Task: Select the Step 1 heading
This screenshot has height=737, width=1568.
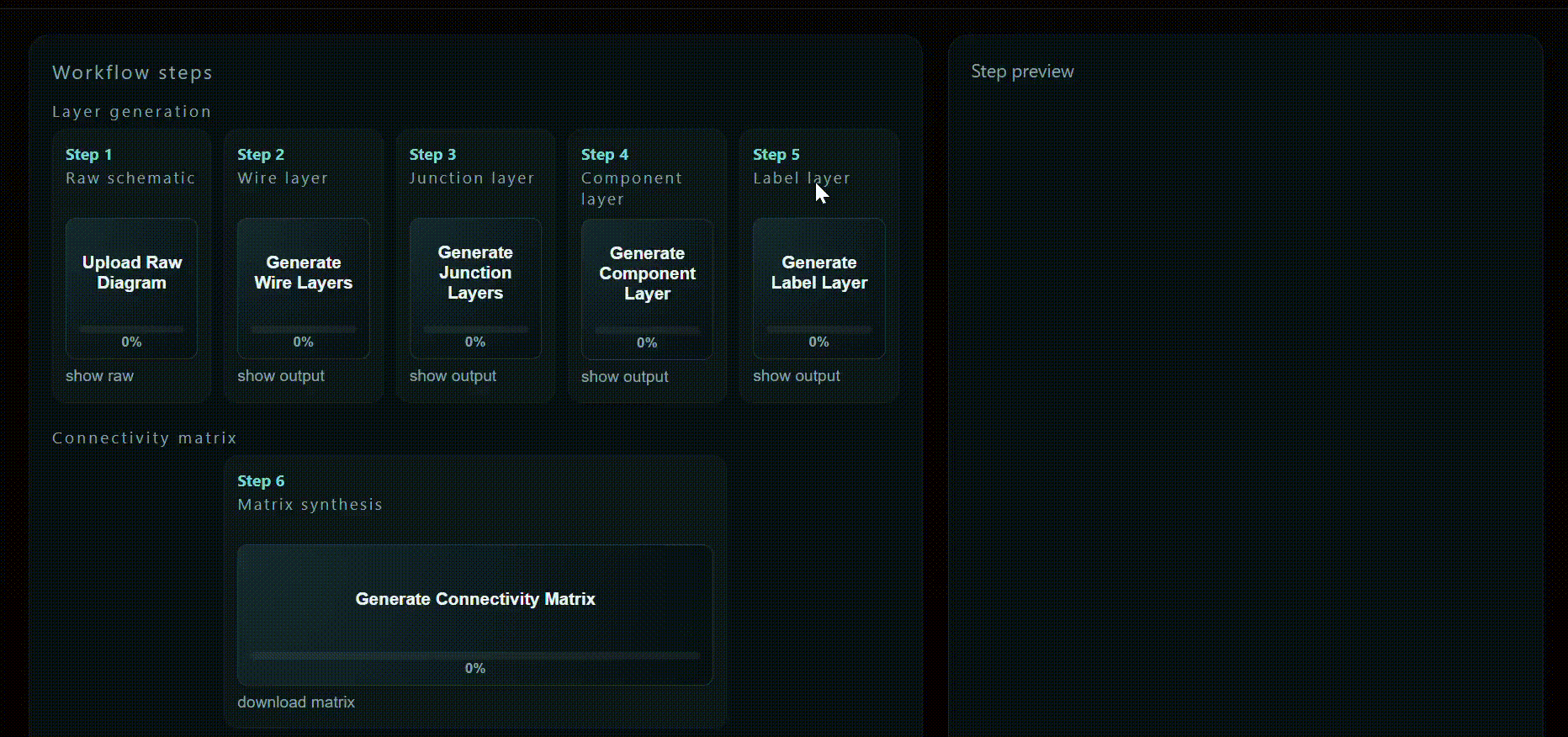Action: click(88, 155)
